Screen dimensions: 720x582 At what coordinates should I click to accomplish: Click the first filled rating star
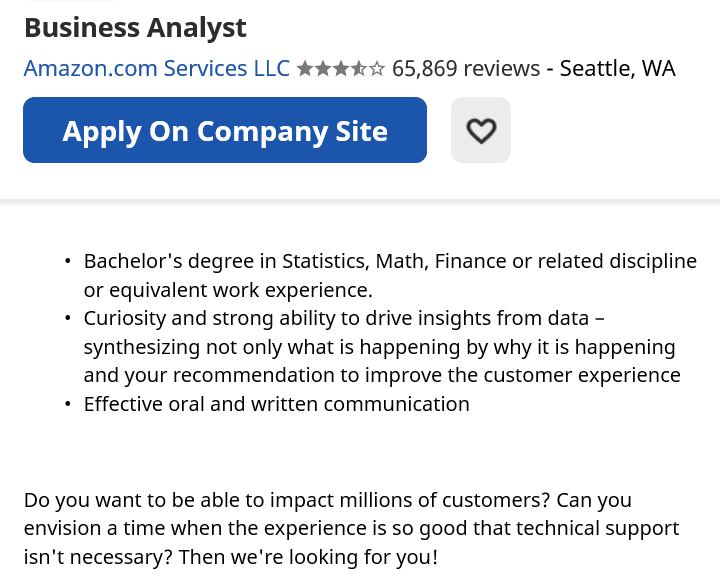coord(305,69)
